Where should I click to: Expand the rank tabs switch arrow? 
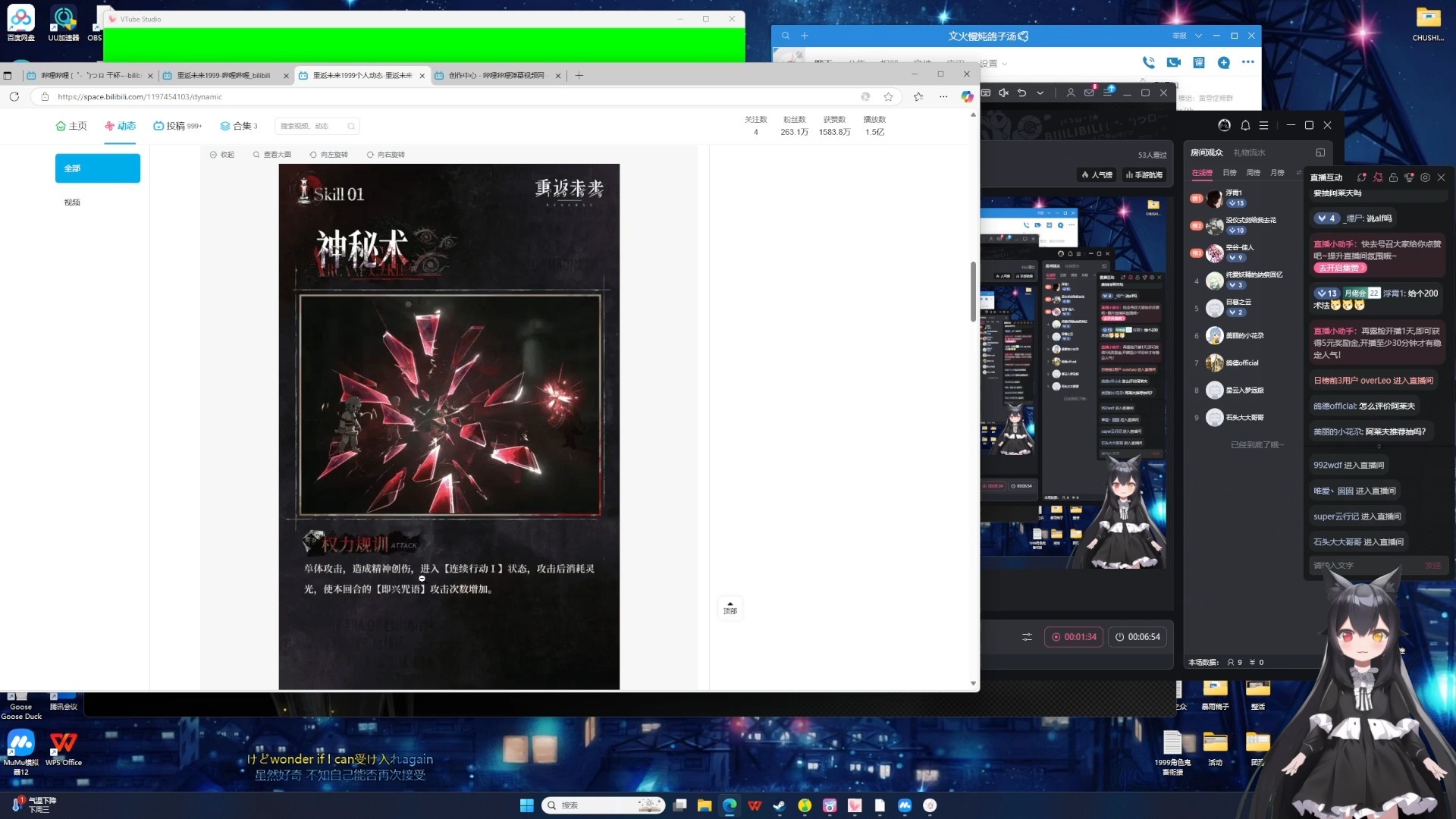[1298, 173]
